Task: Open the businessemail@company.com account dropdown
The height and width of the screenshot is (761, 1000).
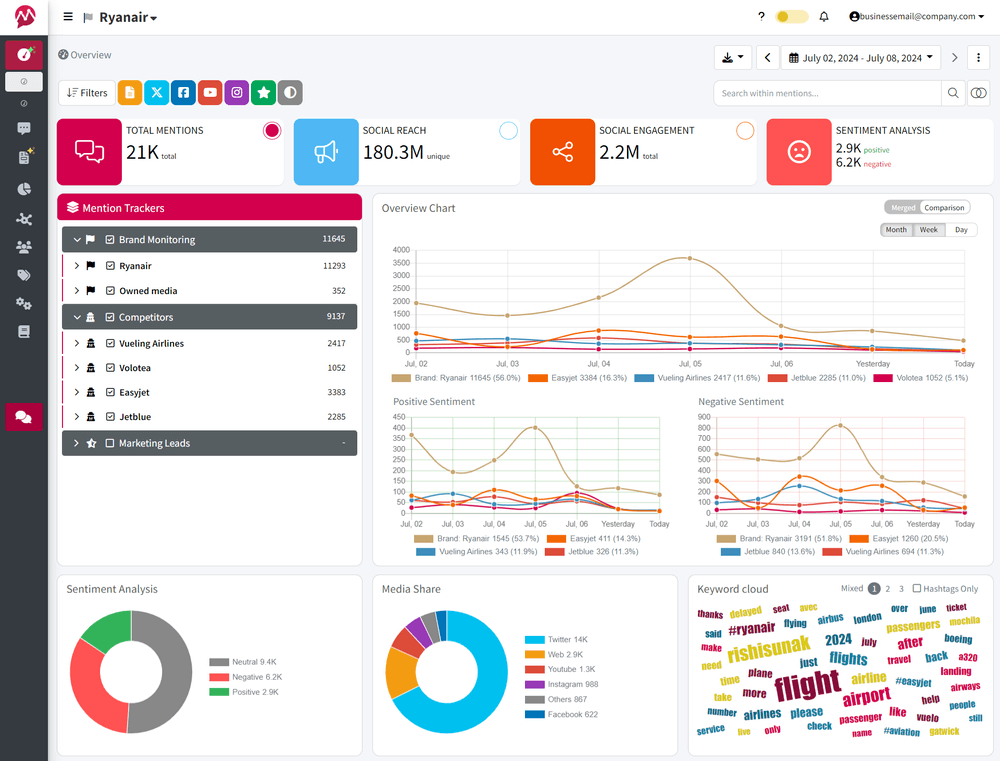Action: (916, 17)
